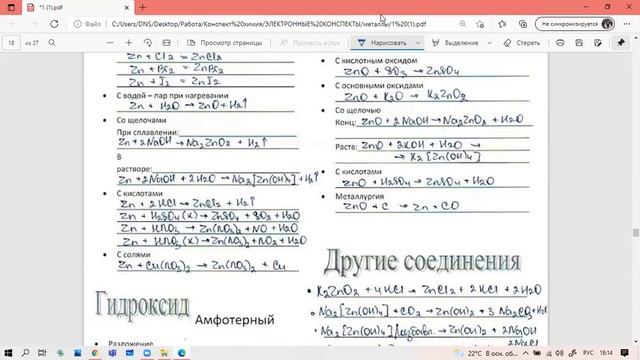The width and height of the screenshot is (640, 360).
Task: Open the volume control in tray
Action: tap(559, 353)
